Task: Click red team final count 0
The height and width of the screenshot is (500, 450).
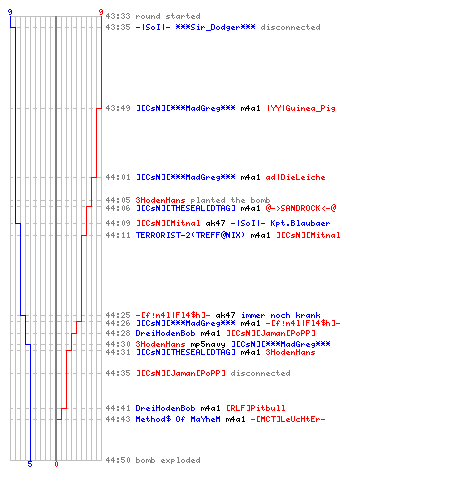Action: (56, 464)
